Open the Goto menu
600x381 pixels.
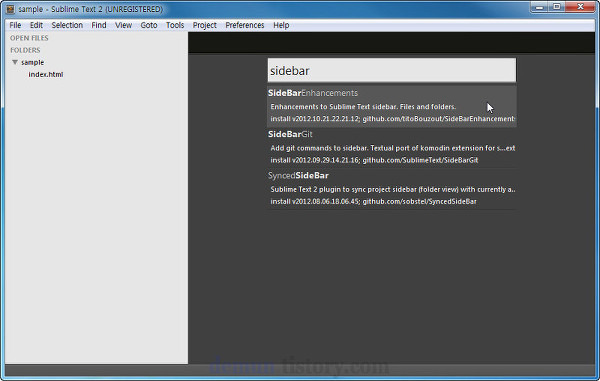(149, 25)
